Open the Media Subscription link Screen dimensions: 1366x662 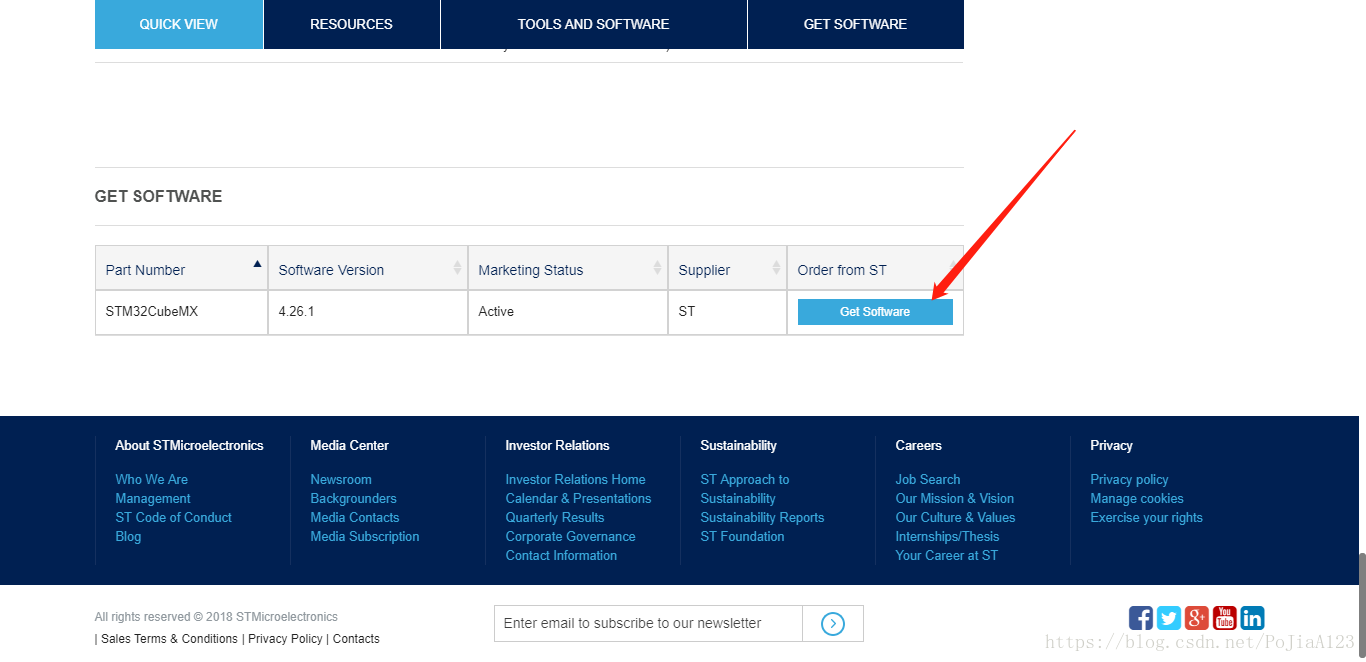[365, 537]
